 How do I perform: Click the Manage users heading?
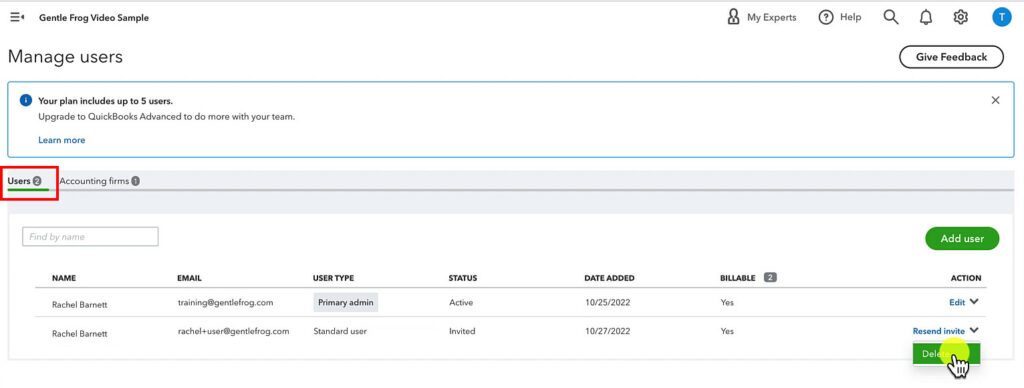pos(65,57)
